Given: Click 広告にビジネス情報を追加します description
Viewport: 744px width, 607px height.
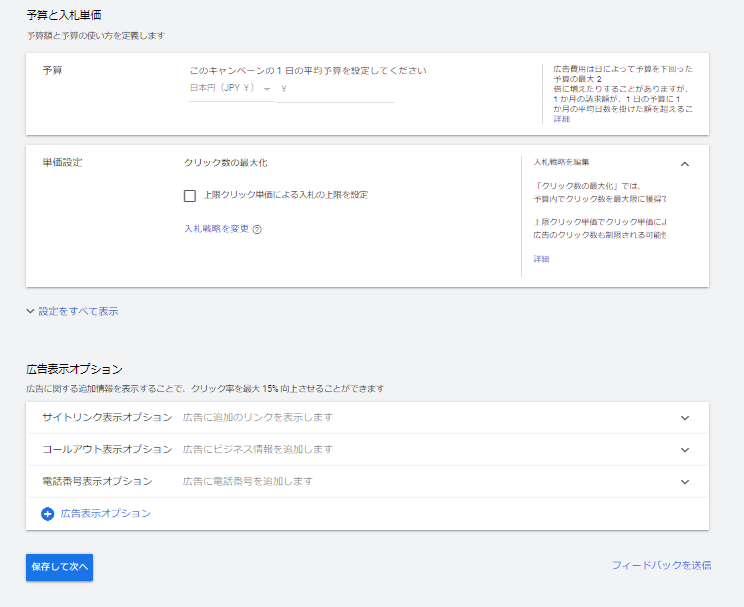Looking at the screenshot, I should 258,449.
